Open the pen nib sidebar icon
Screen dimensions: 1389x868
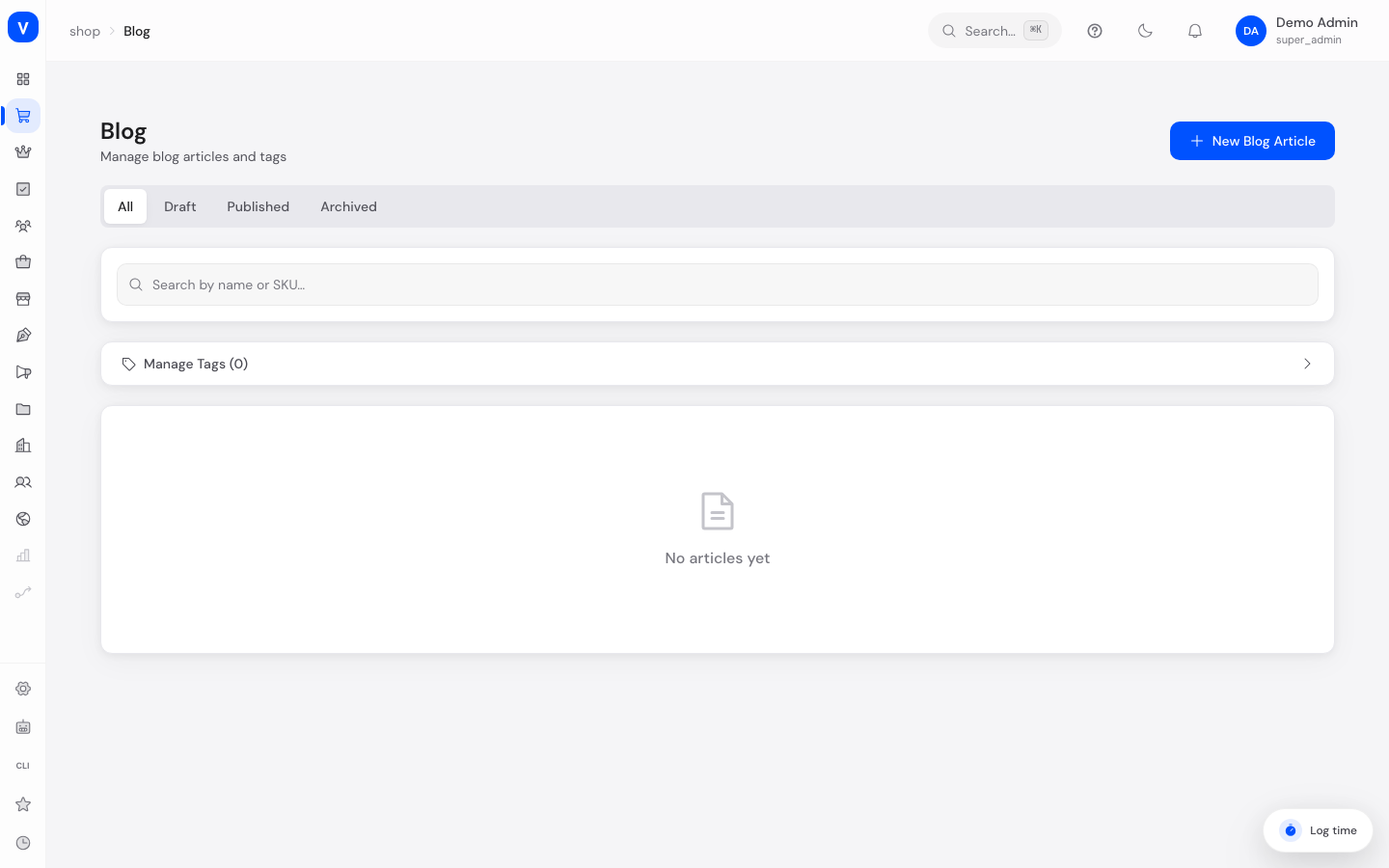pos(23,336)
